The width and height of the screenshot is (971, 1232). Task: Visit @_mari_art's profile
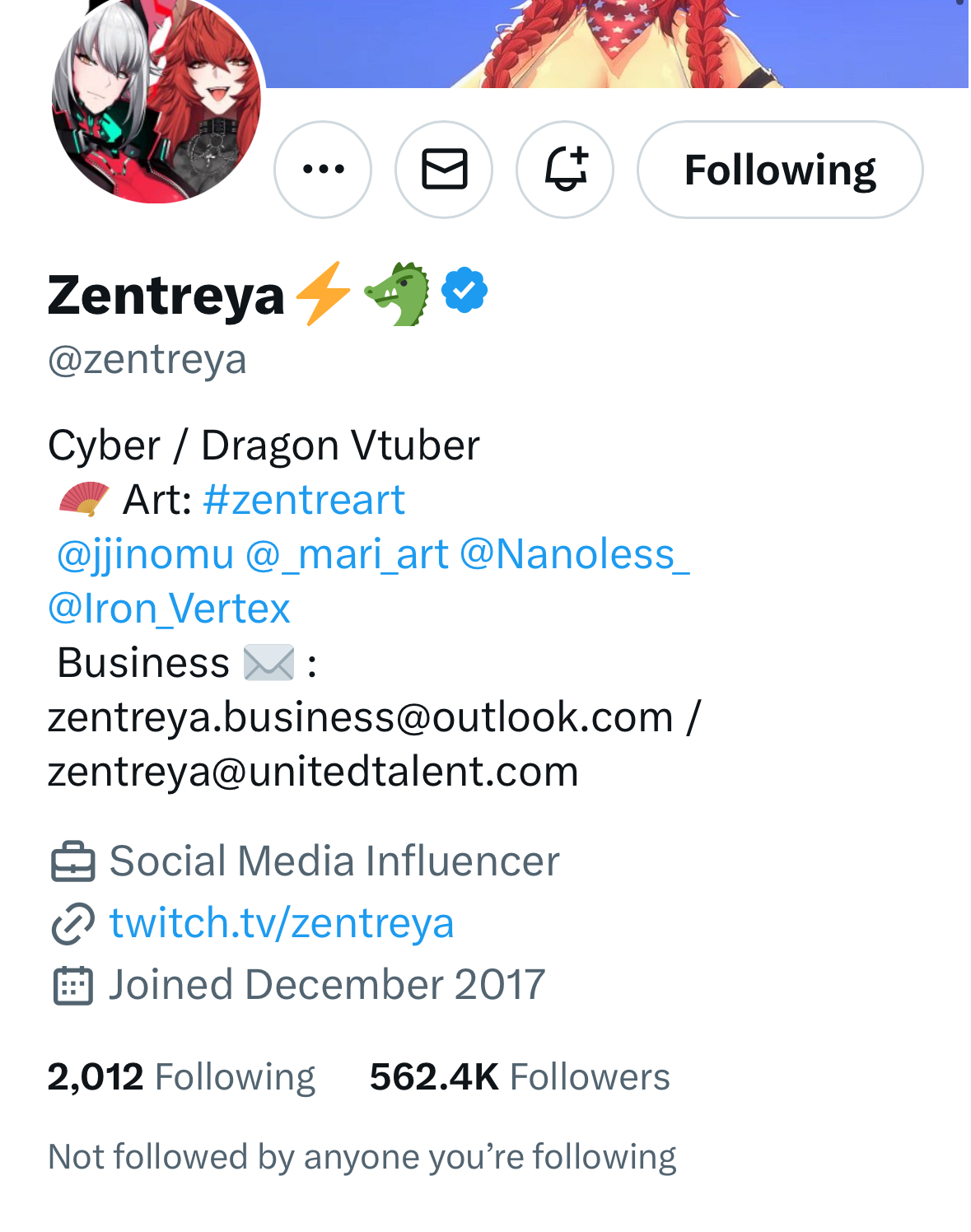click(347, 554)
